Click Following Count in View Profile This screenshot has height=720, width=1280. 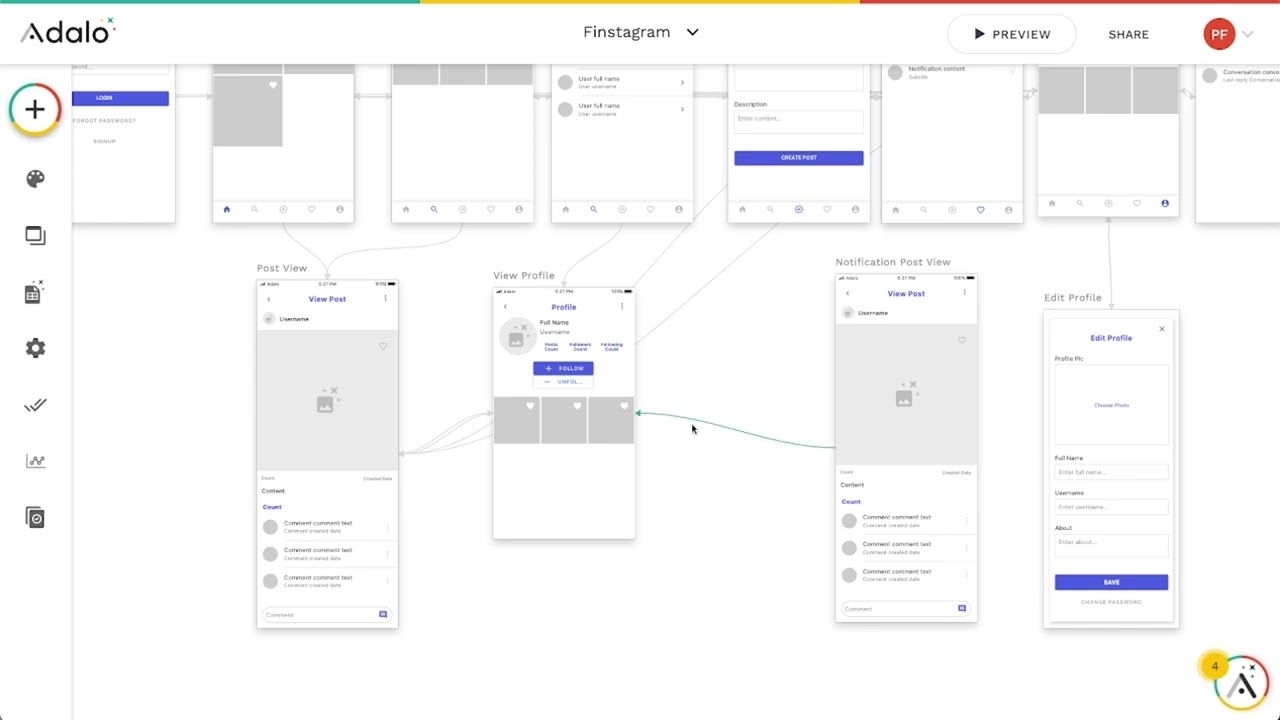(611, 346)
